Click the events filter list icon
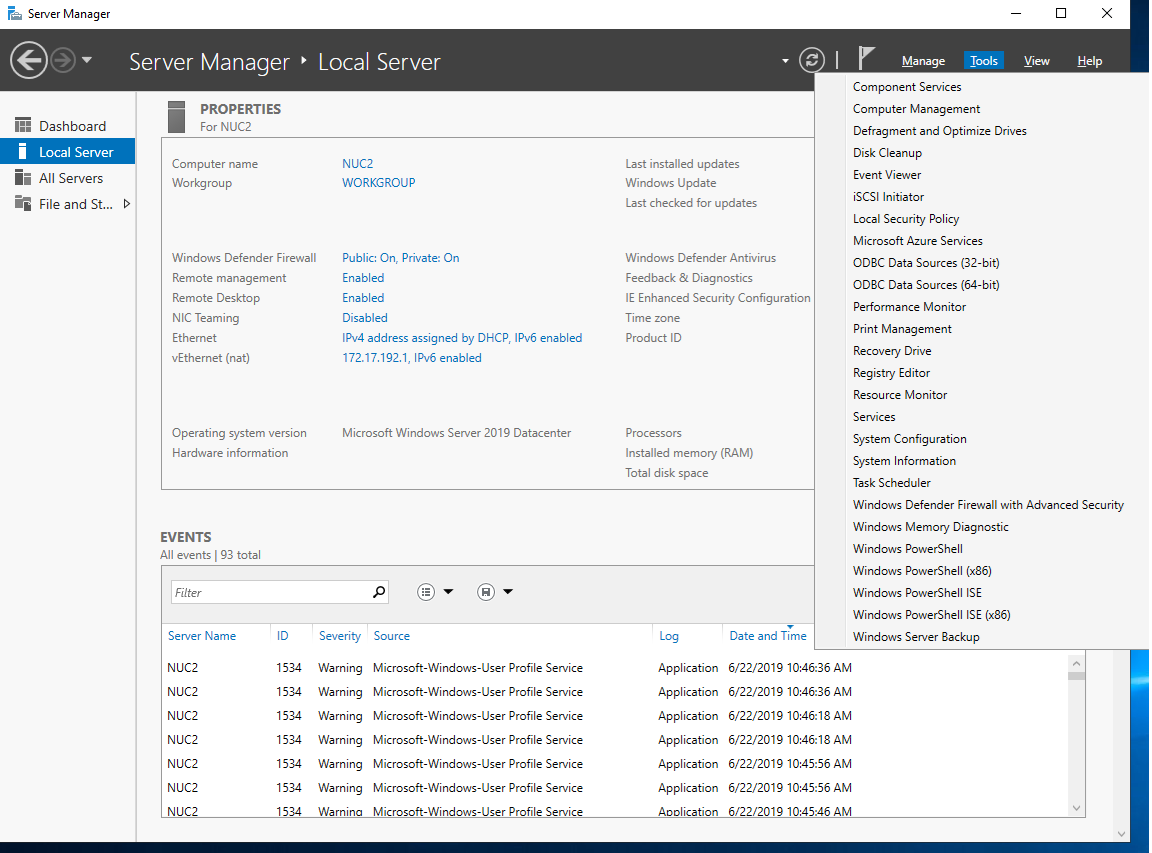Image resolution: width=1152 pixels, height=853 pixels. click(424, 591)
